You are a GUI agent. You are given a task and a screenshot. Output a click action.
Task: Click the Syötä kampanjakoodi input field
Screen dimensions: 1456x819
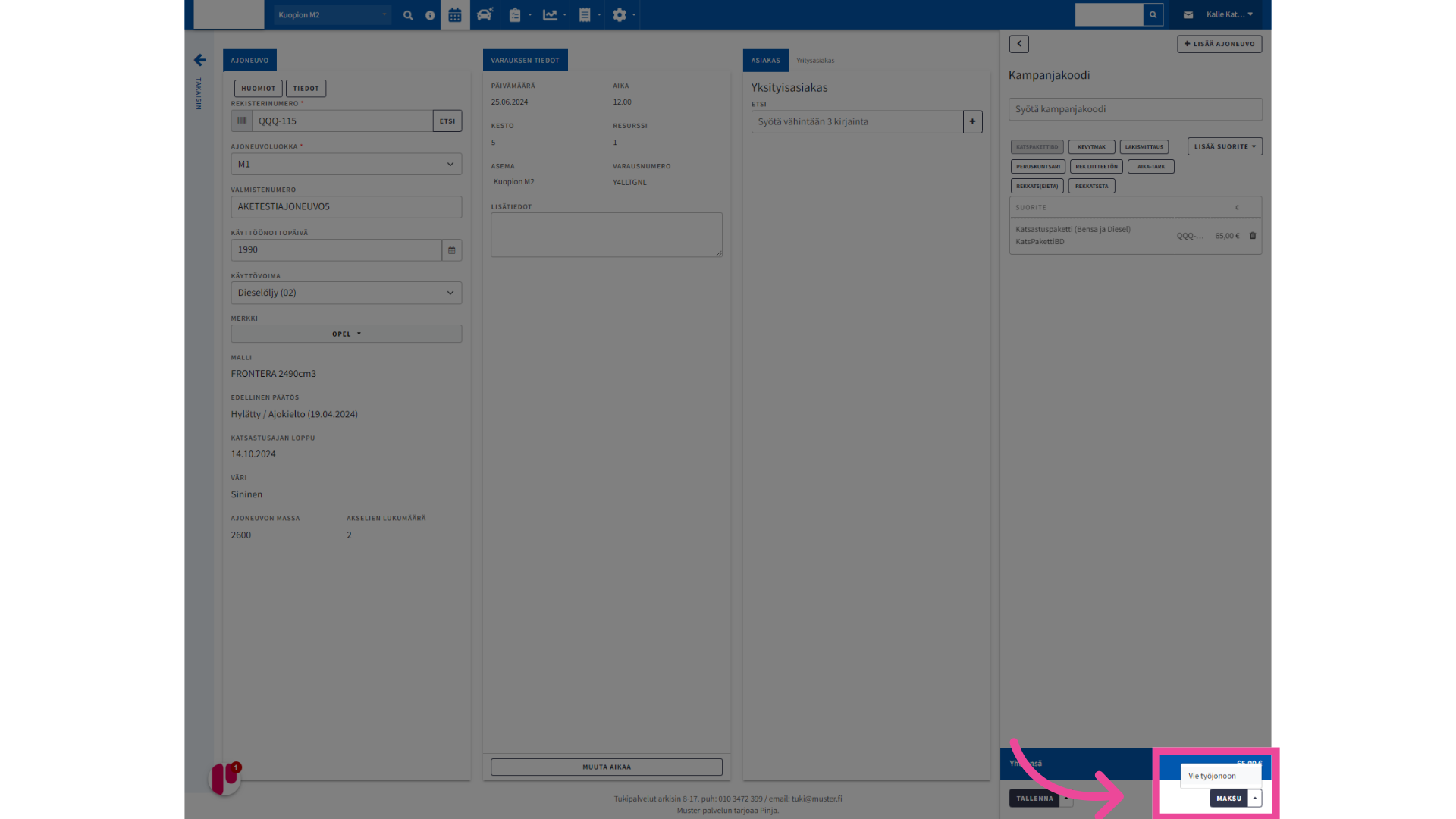(x=1135, y=109)
